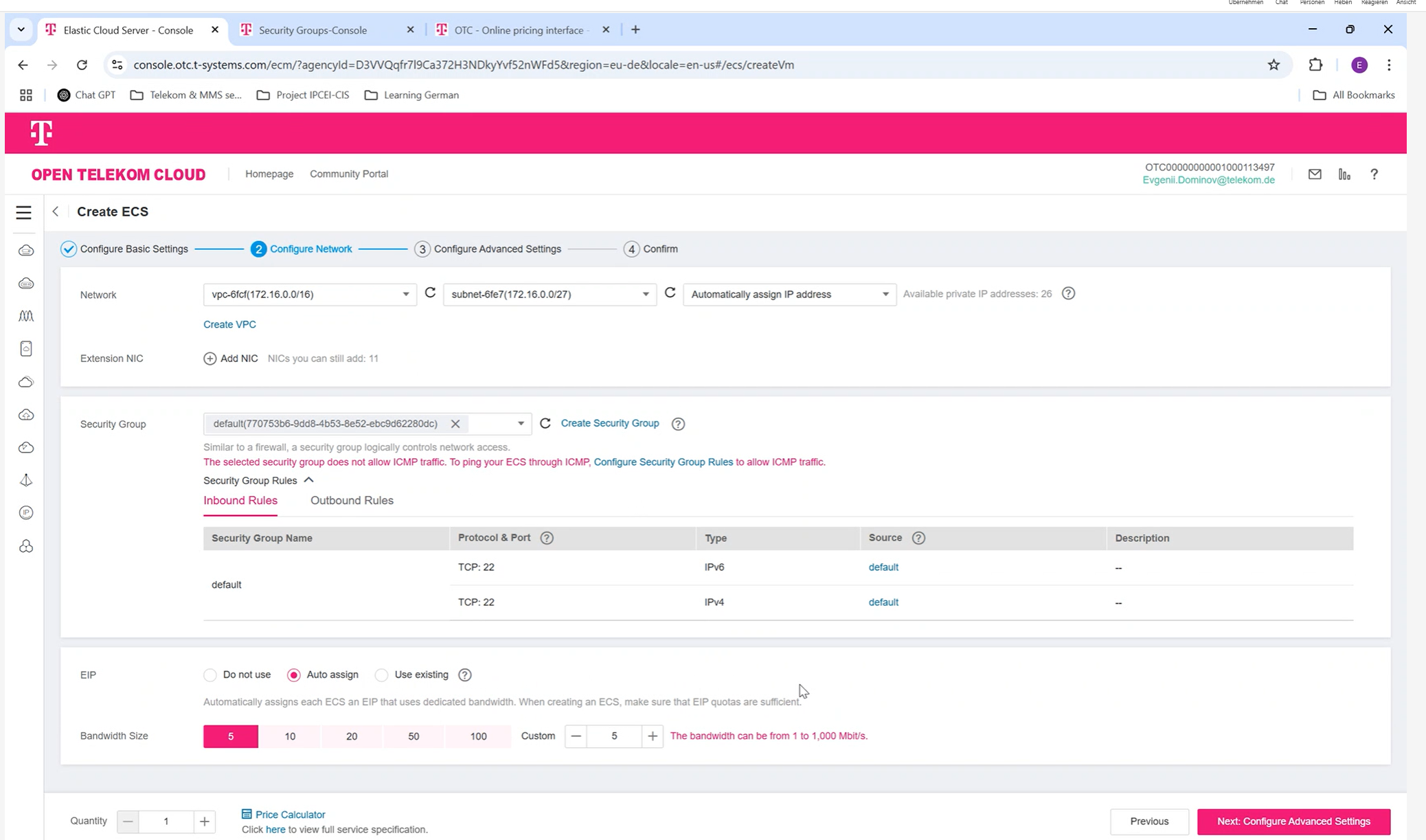Open the VPC dropdown vpc-6fcf

click(x=310, y=295)
